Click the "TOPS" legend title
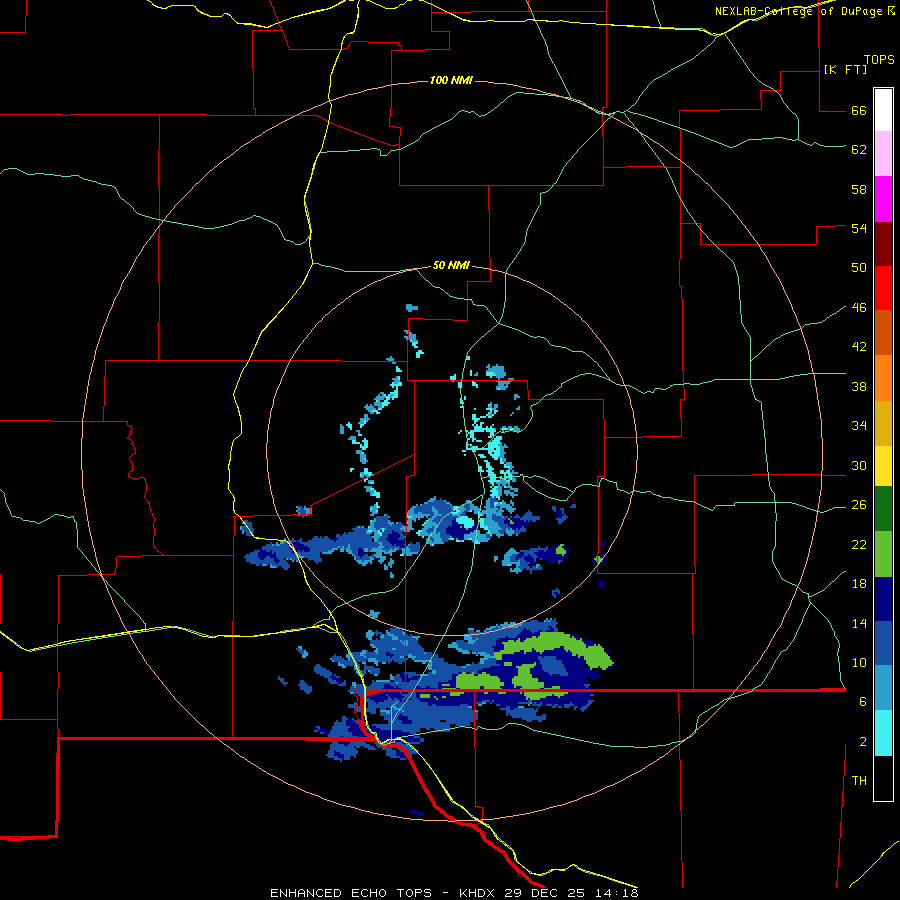 point(879,59)
